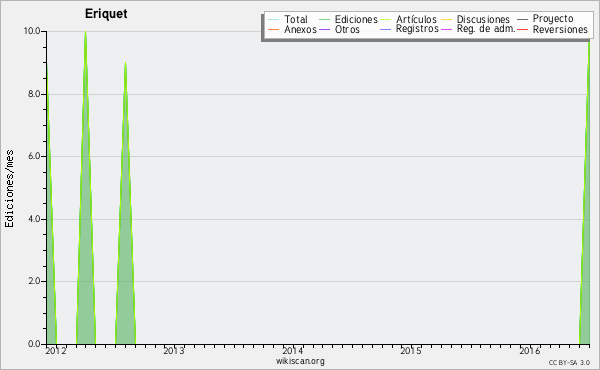The image size is (600, 370).
Task: Click the 4.0 y-axis value
Action: [x=34, y=219]
